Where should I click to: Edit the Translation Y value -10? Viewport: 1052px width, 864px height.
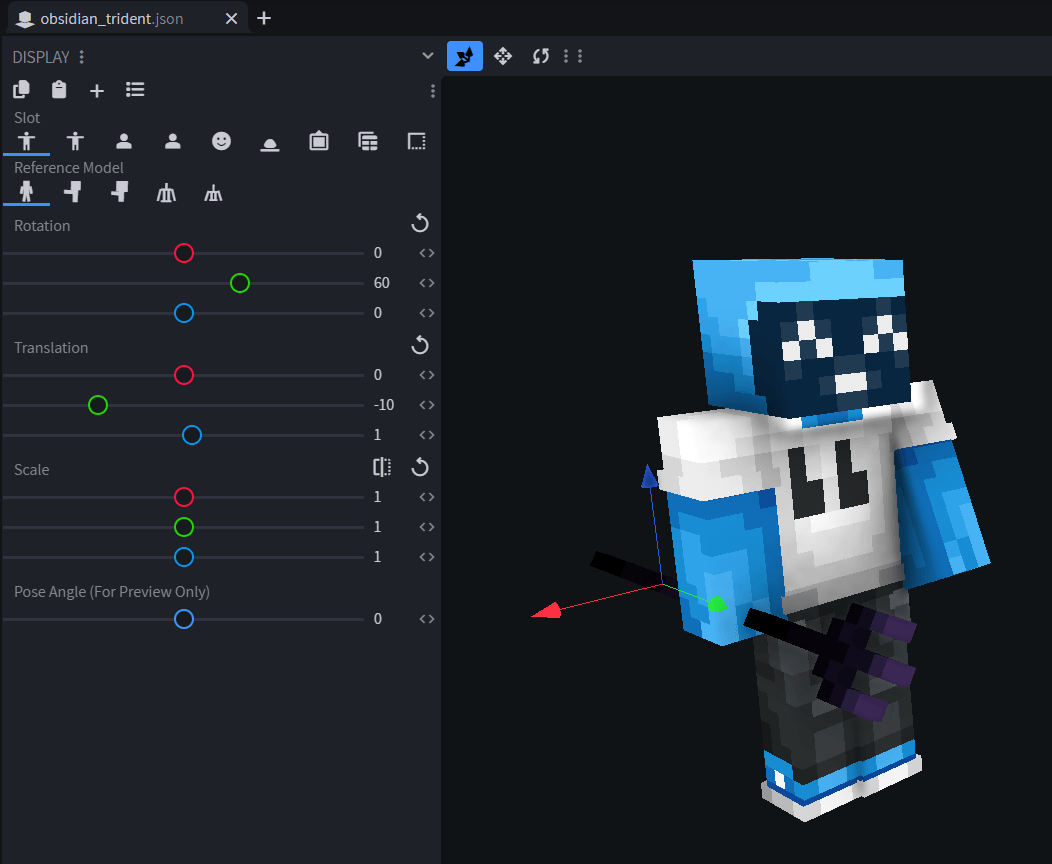pyautogui.click(x=384, y=405)
